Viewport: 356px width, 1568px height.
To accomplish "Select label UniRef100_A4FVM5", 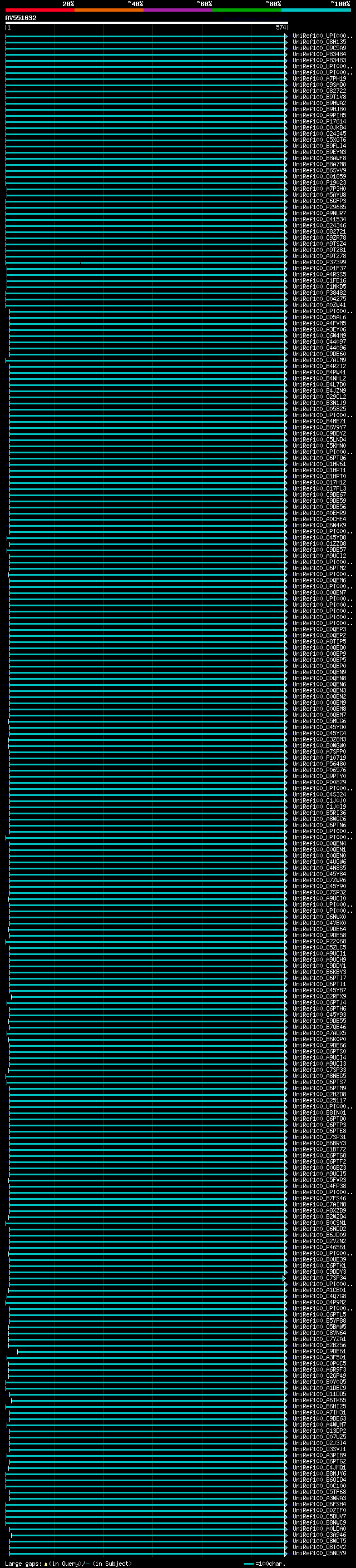I will click(319, 324).
